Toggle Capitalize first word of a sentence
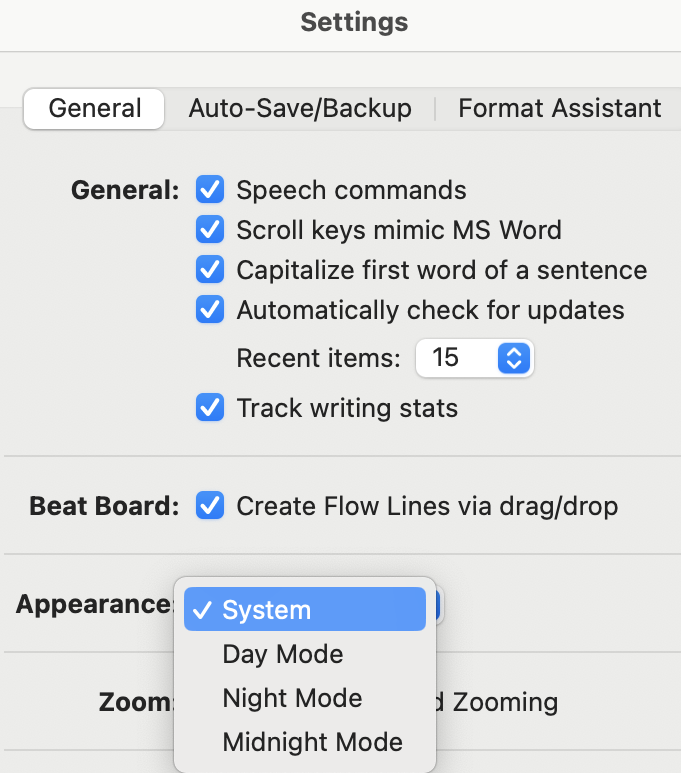This screenshot has width=681, height=773. (210, 270)
